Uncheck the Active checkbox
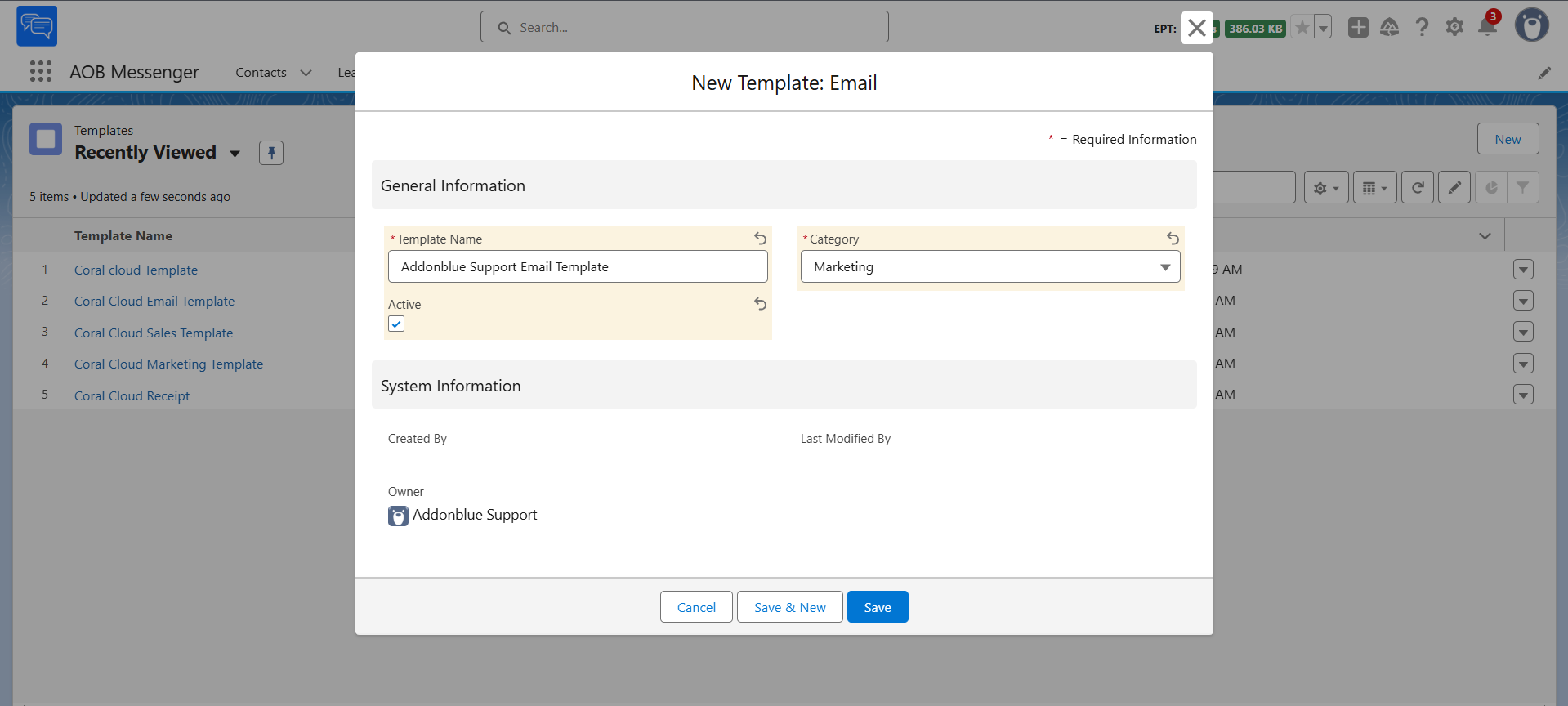The image size is (1568, 706). 396,324
